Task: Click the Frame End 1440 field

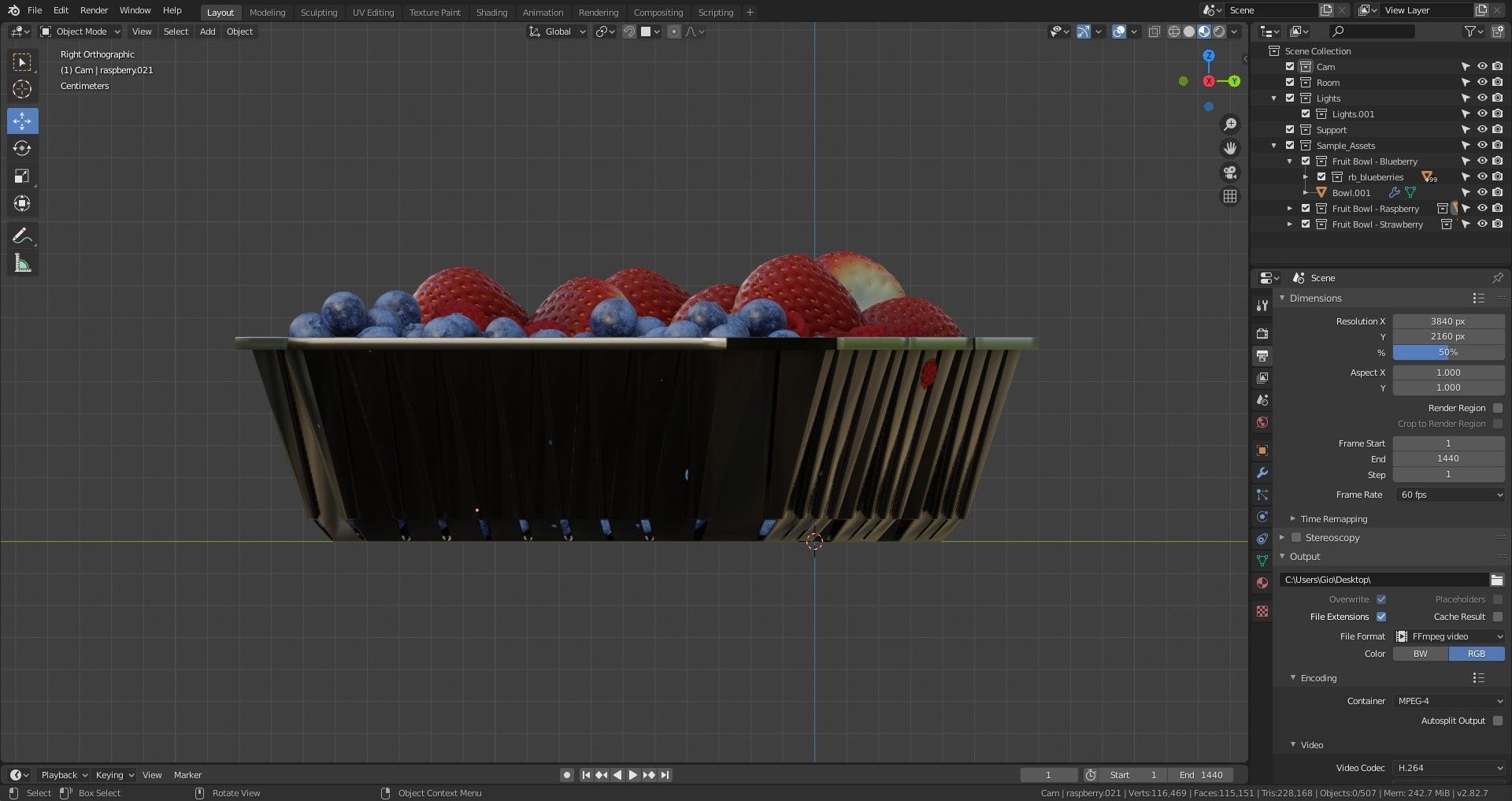Action: [x=1449, y=458]
